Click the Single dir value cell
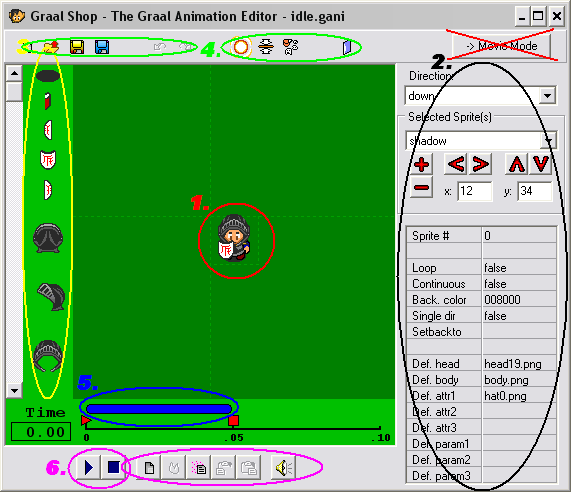 (x=519, y=316)
